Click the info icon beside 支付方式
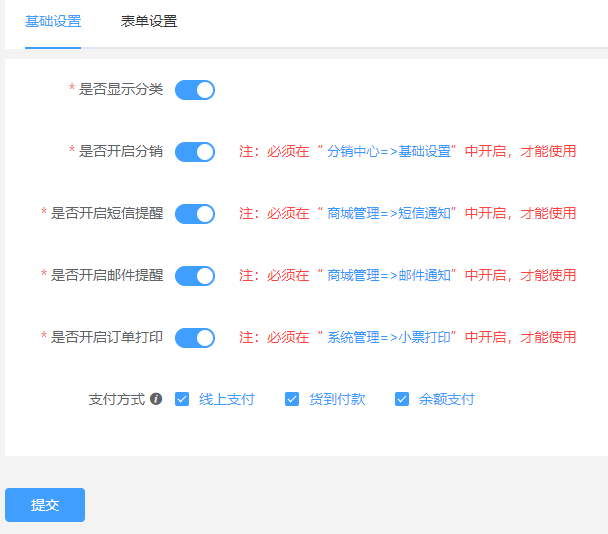 pos(156,400)
